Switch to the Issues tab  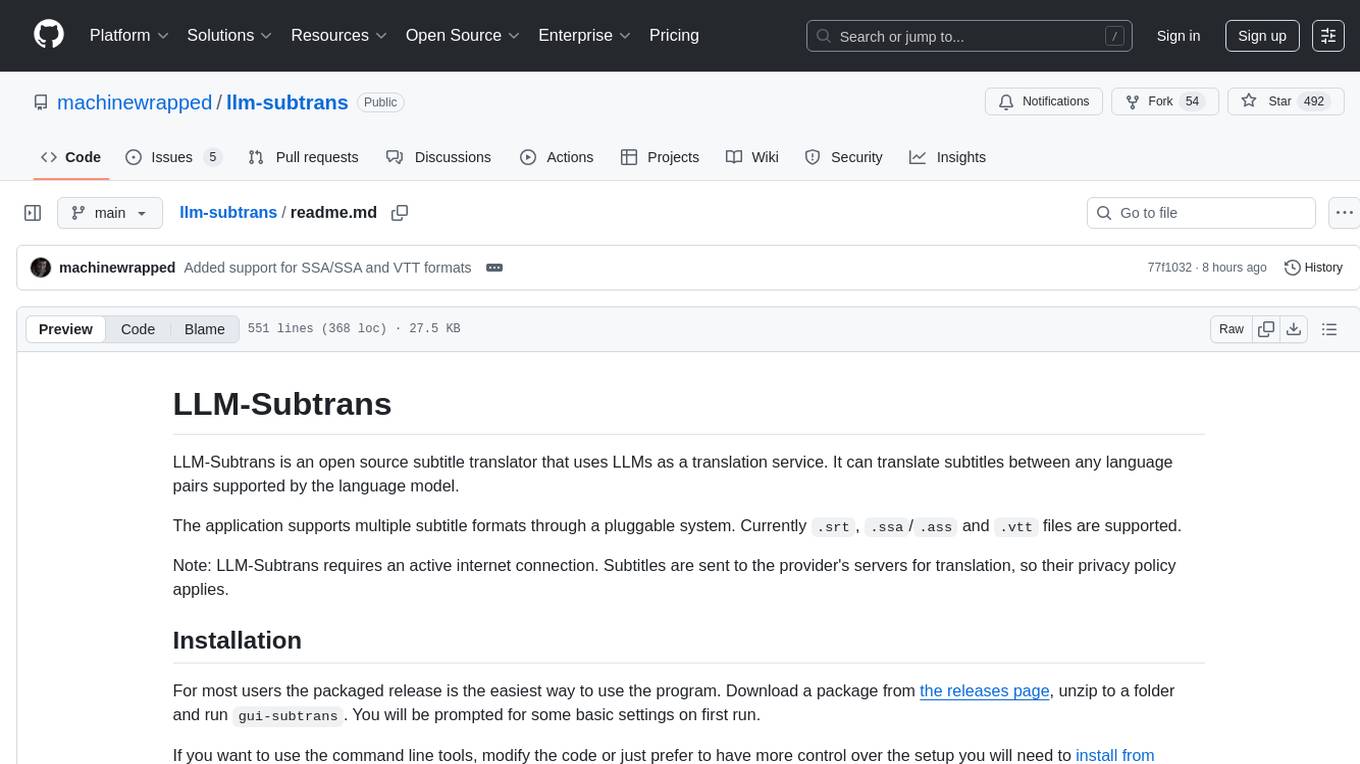pos(172,157)
